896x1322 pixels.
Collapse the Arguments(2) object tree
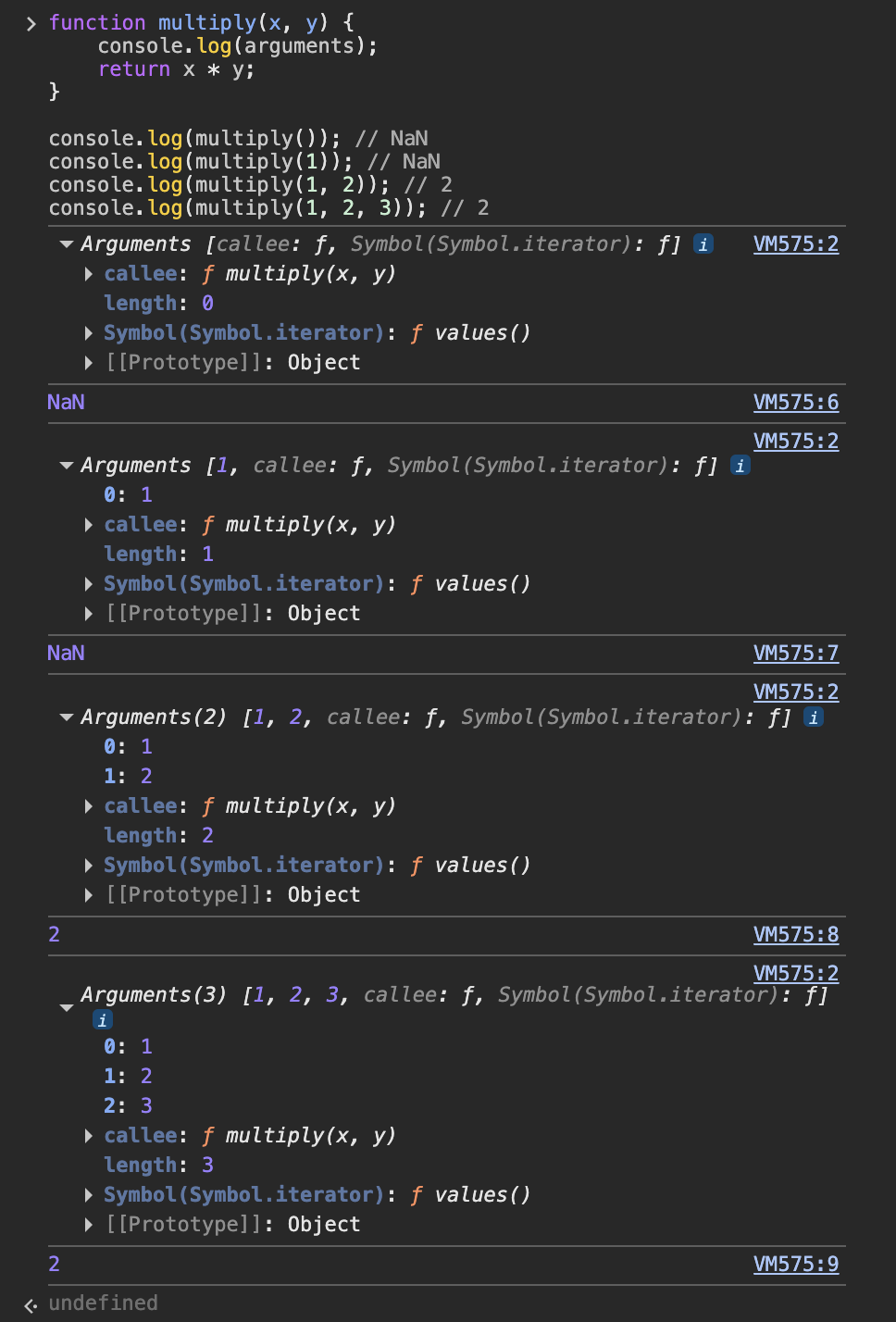67,717
